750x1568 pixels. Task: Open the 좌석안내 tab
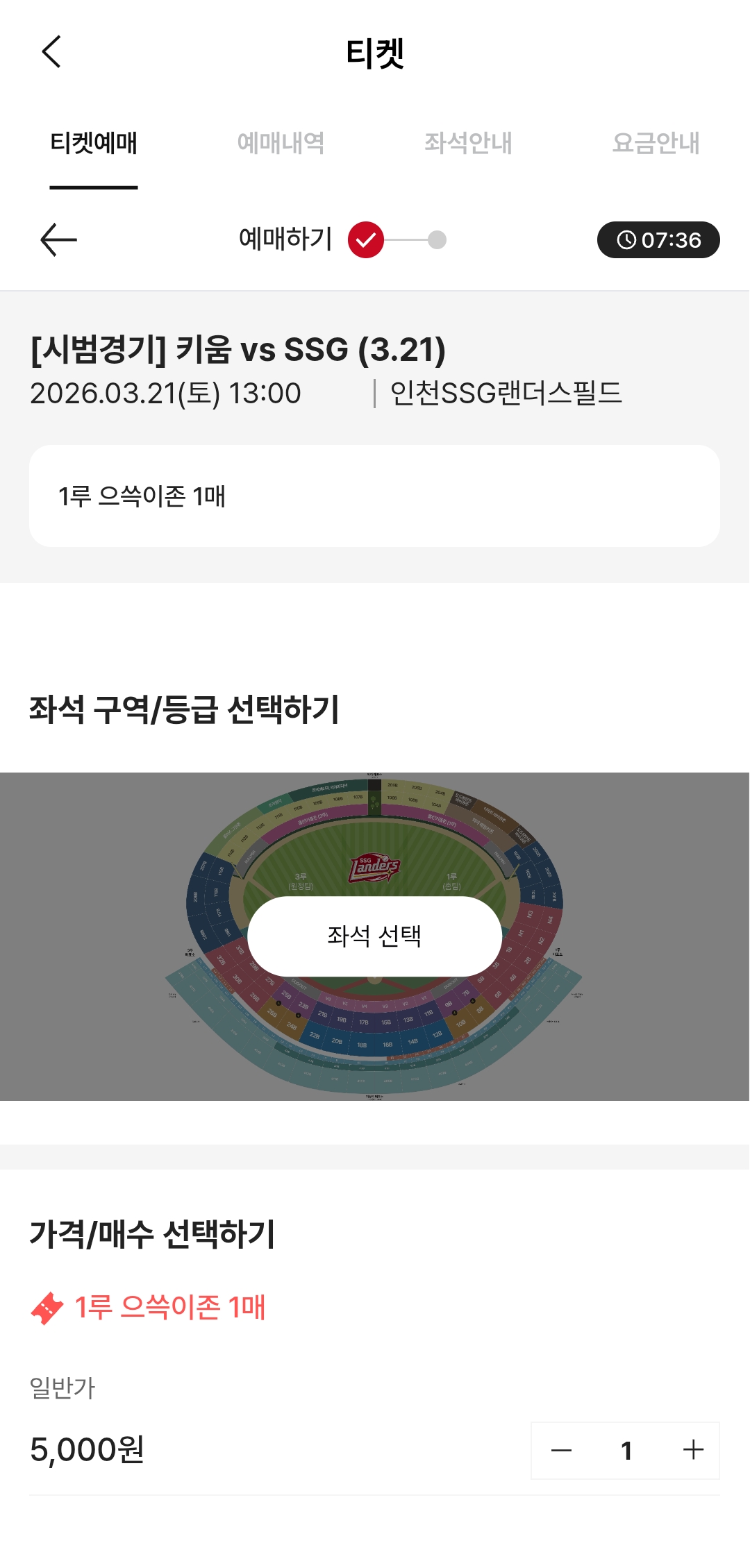[x=469, y=144]
